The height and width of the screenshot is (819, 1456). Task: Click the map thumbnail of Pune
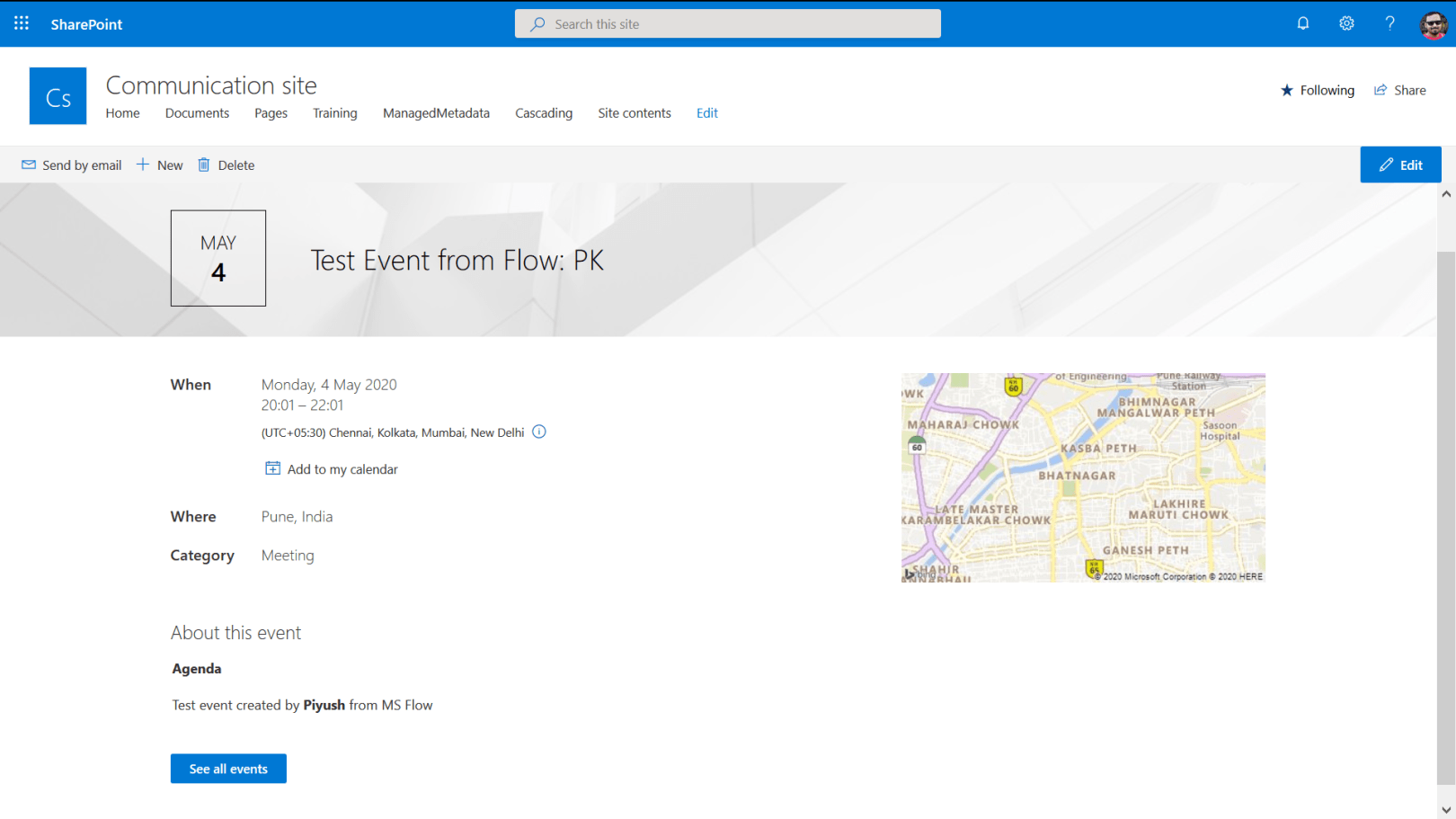pos(1082,477)
